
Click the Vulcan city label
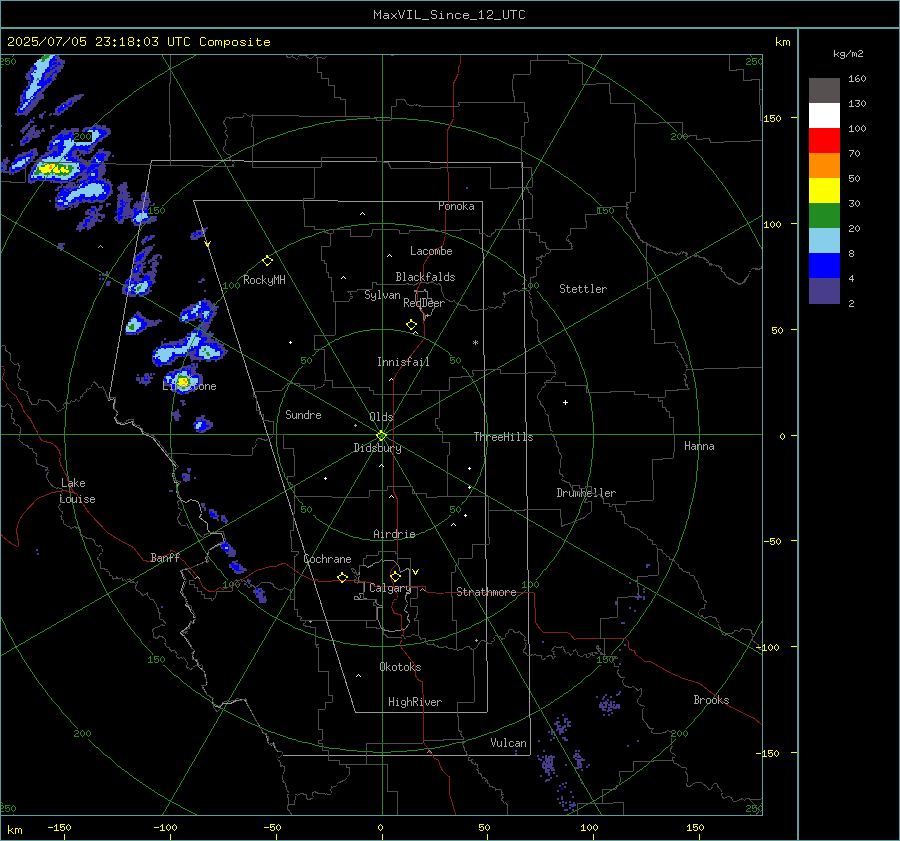pos(508,743)
